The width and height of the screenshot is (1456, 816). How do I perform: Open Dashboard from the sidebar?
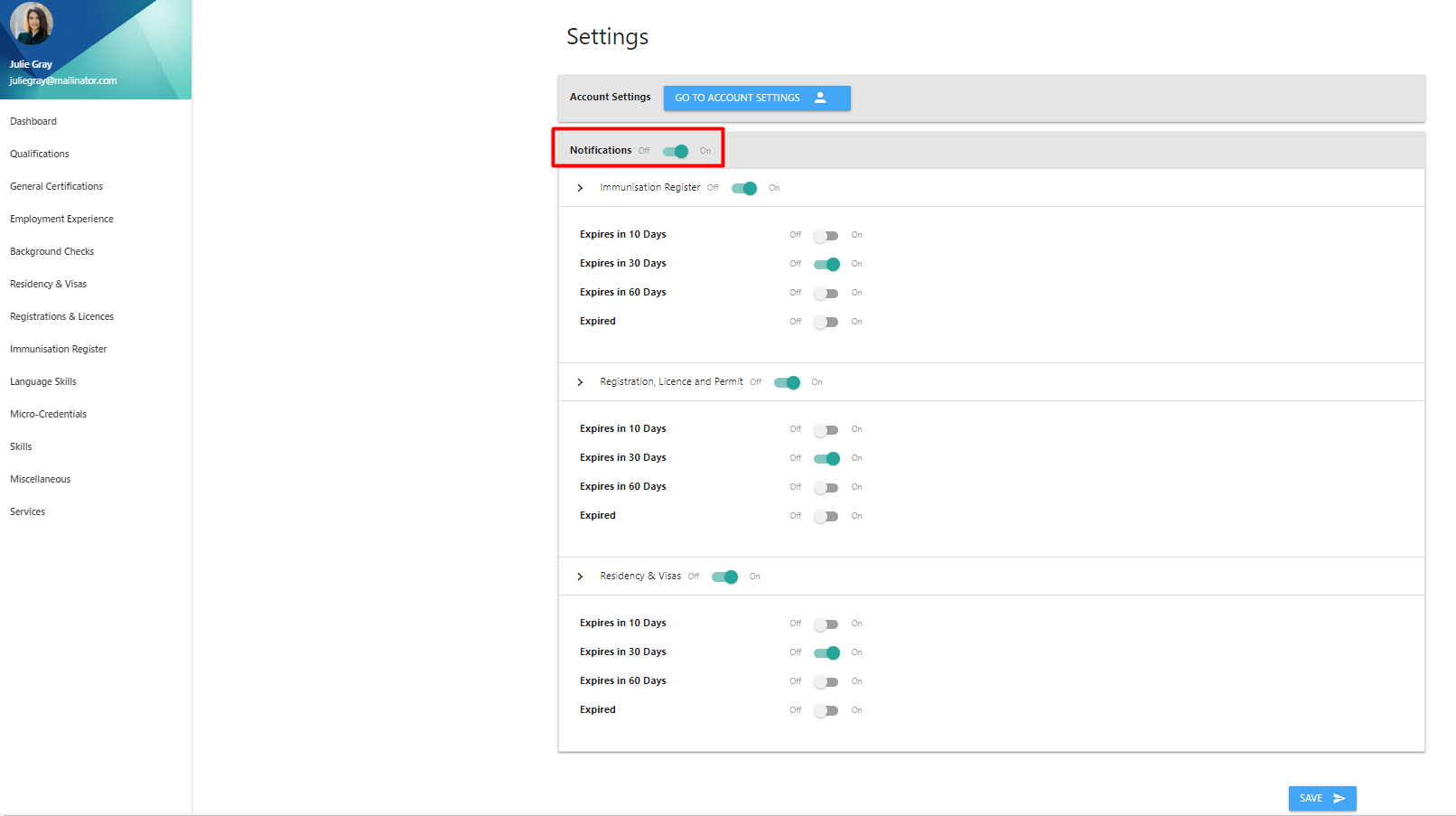33,121
